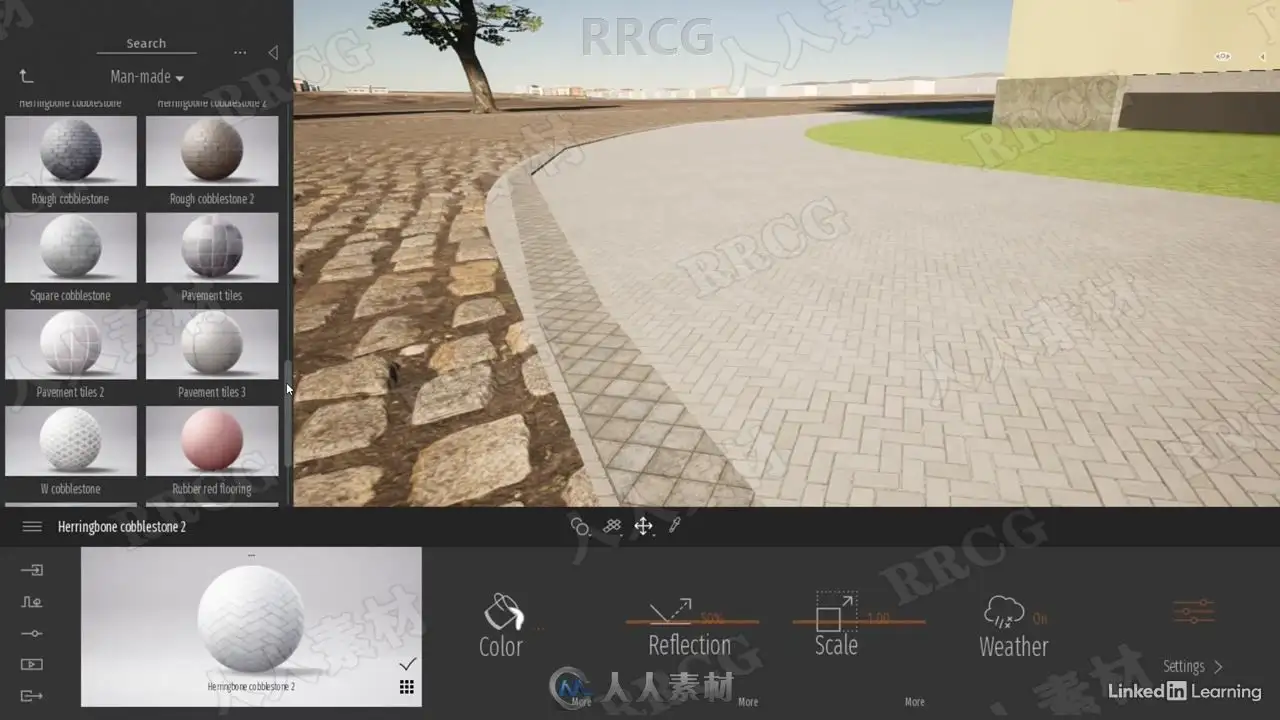
Task: Open the export arrow-out sidebar mode
Action: coord(32,696)
